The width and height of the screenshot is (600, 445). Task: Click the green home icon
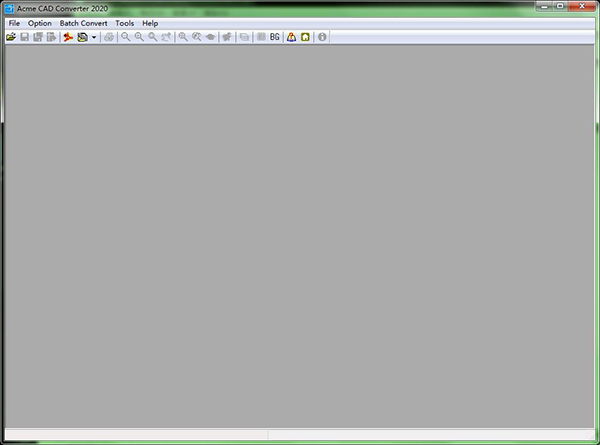coord(305,37)
